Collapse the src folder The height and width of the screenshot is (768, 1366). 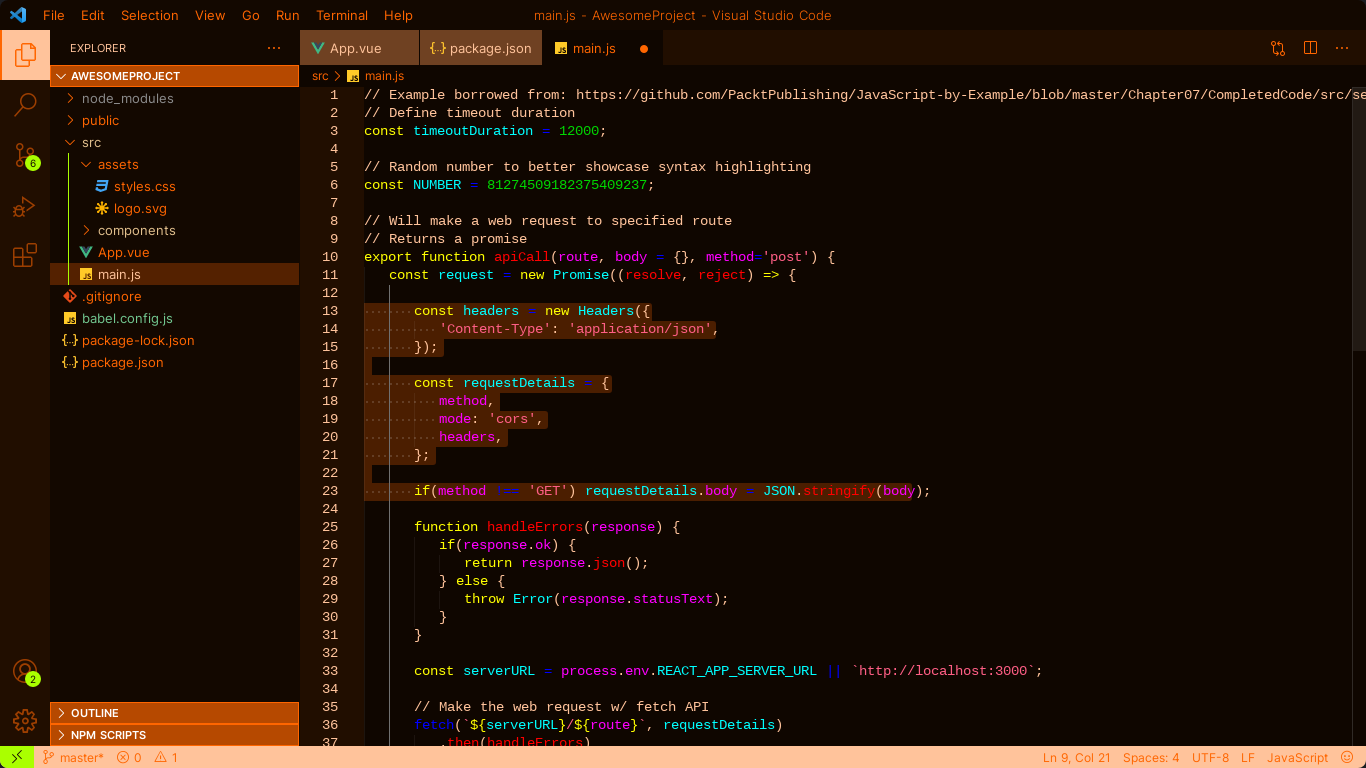pos(174,142)
